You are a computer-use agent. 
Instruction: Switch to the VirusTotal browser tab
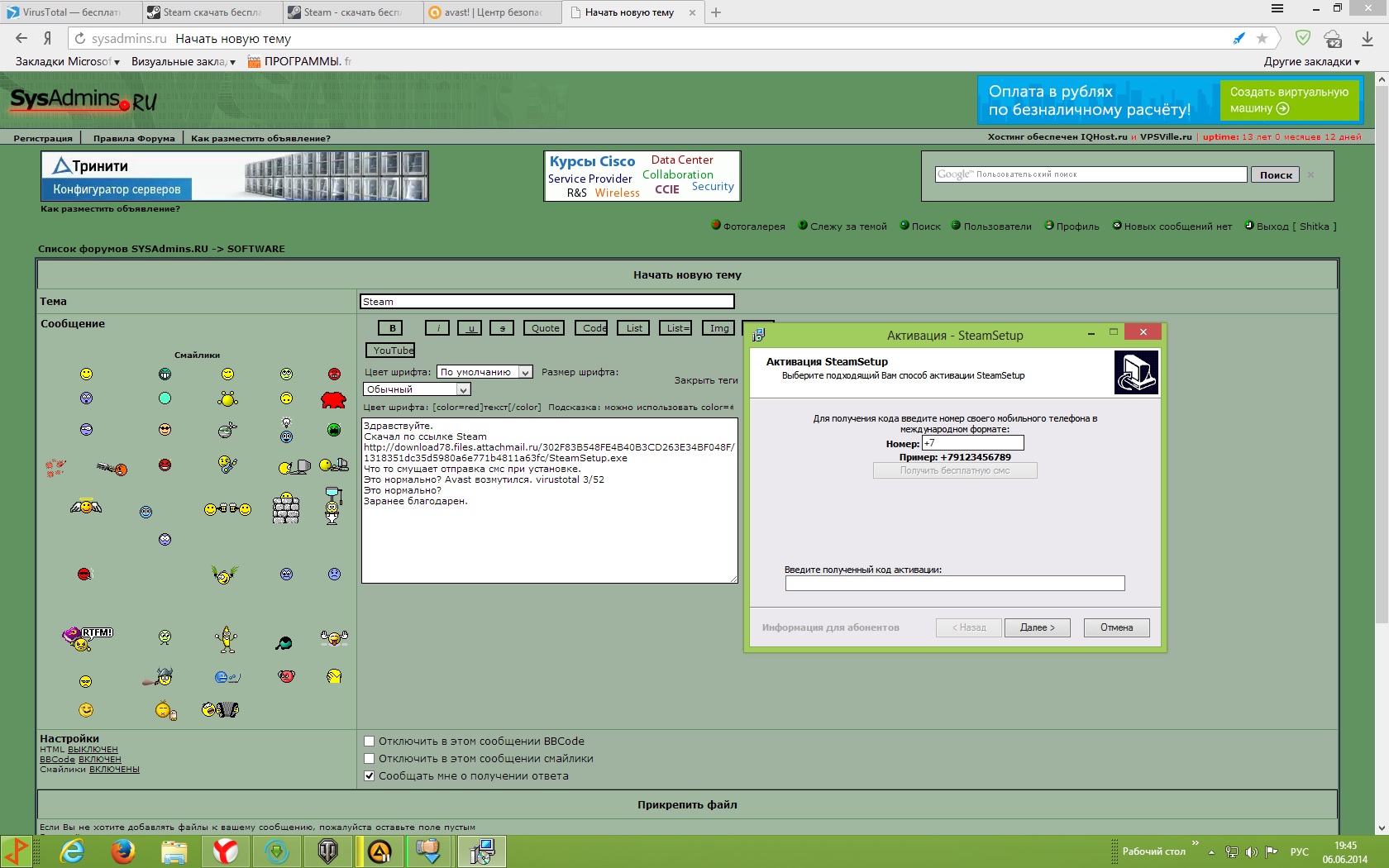(x=69, y=12)
